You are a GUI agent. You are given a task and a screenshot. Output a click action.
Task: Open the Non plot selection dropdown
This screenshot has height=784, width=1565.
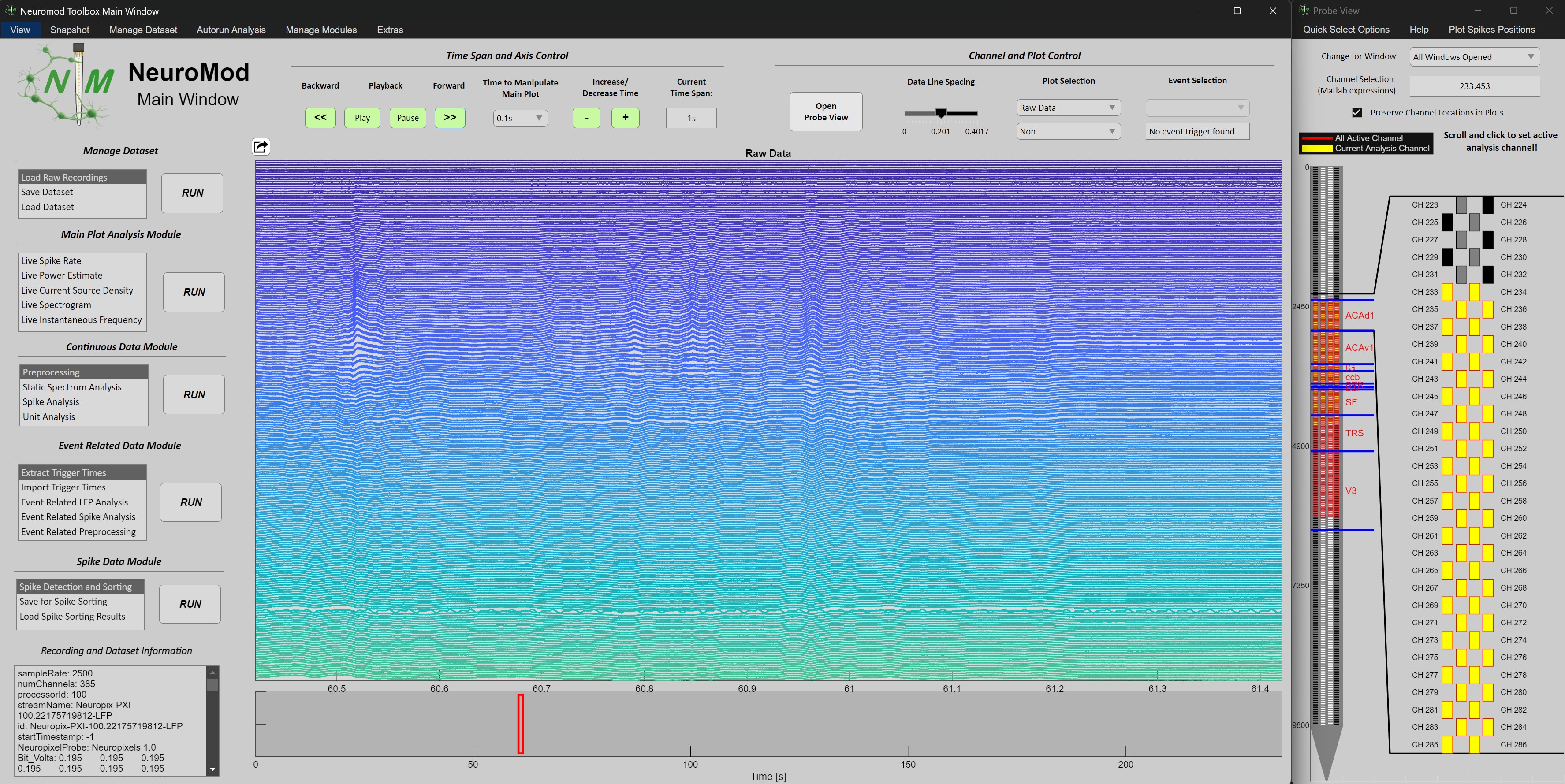click(x=1069, y=131)
